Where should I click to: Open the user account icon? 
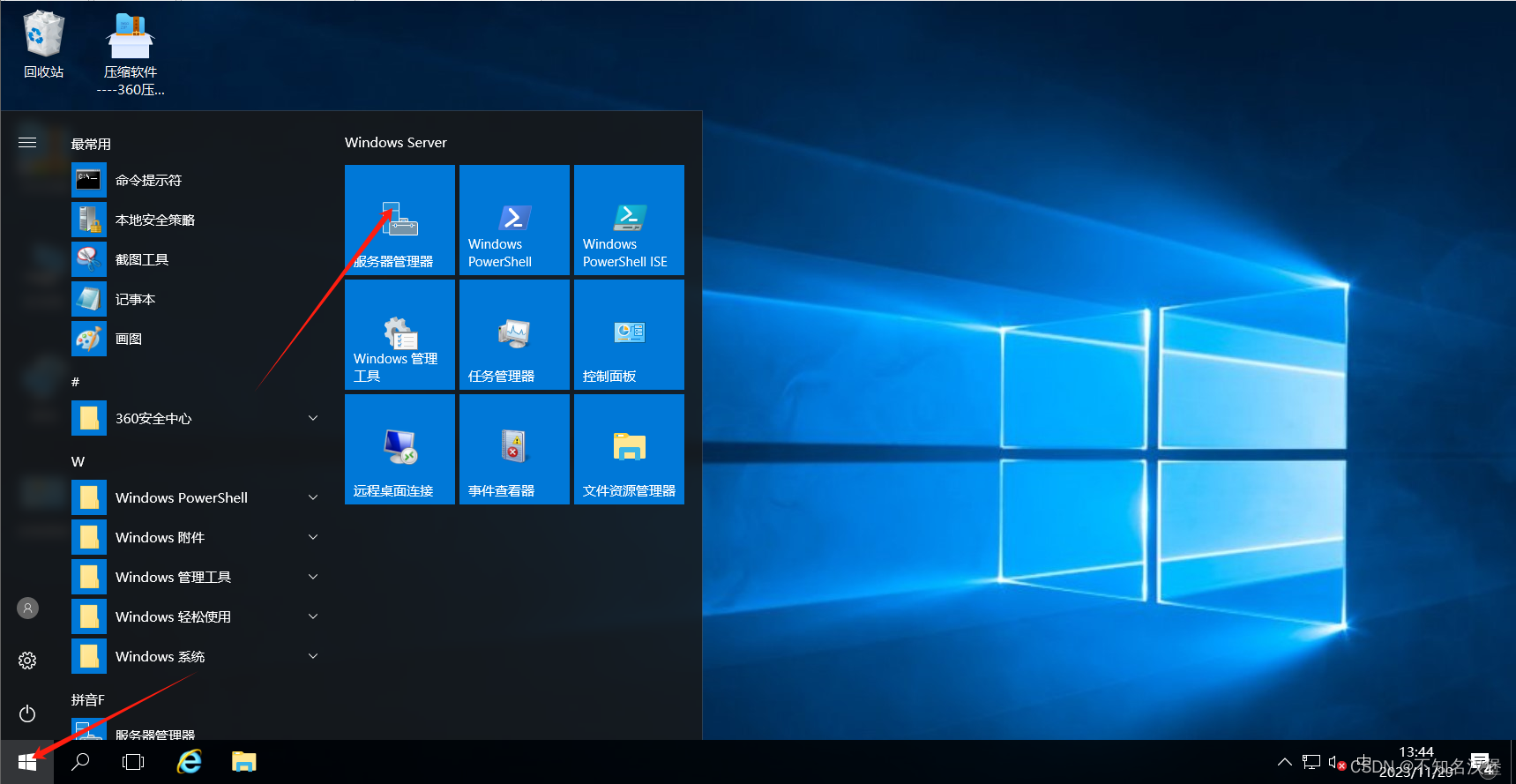coord(27,608)
